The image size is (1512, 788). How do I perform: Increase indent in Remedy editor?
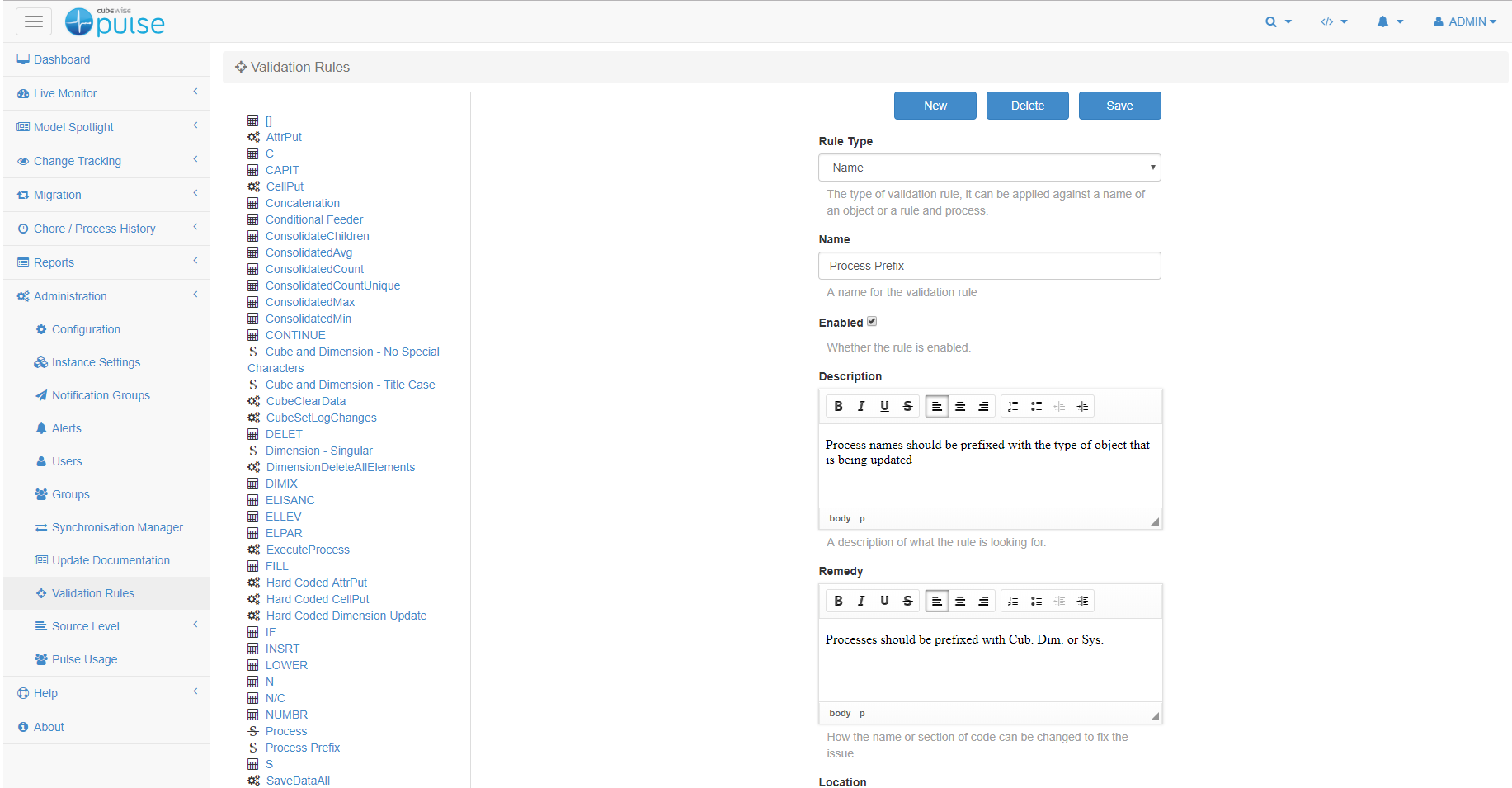tap(1082, 601)
